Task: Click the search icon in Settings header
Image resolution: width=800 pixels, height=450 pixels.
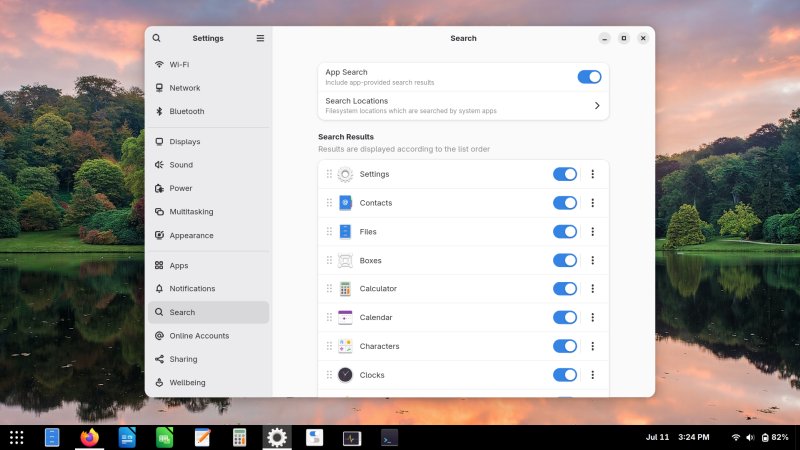Action: (x=156, y=38)
